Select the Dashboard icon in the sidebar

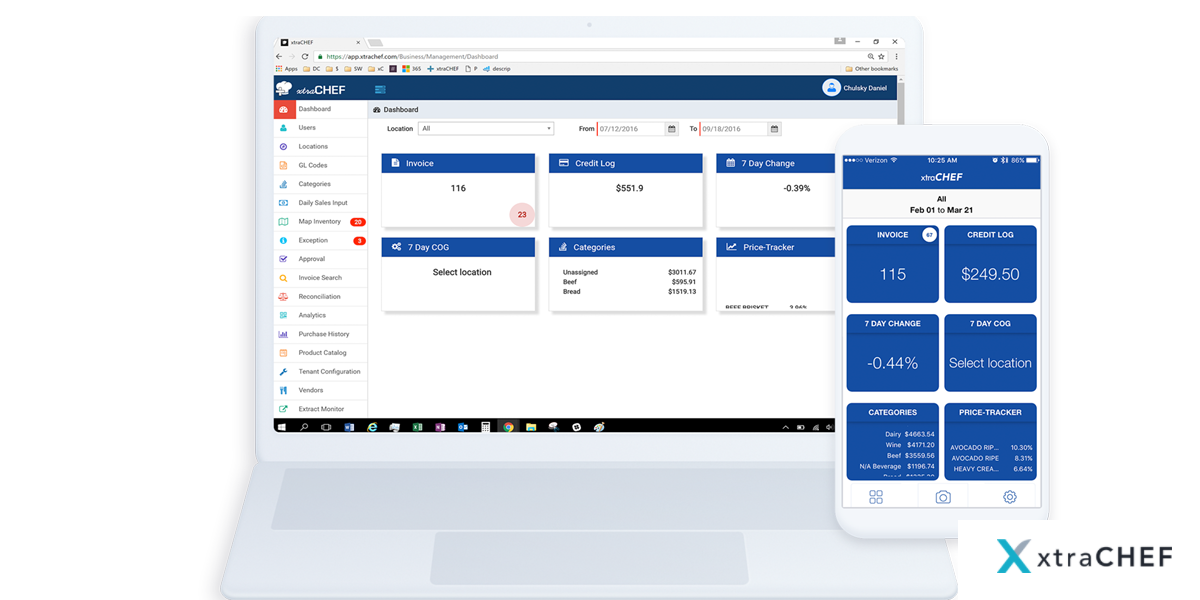tap(285, 108)
